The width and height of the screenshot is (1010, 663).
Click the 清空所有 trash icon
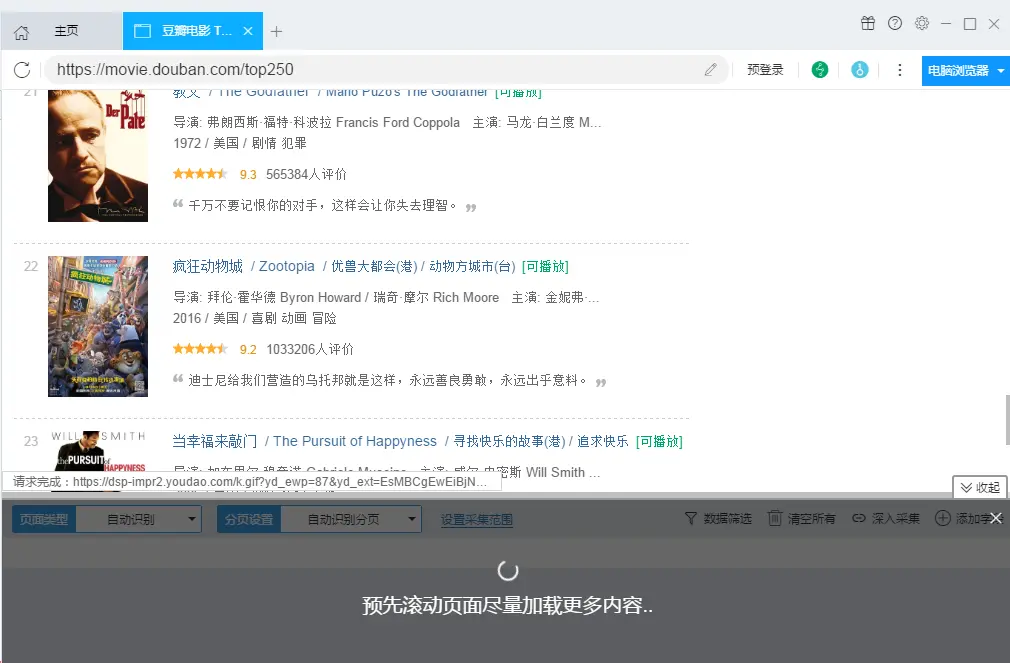pos(775,518)
